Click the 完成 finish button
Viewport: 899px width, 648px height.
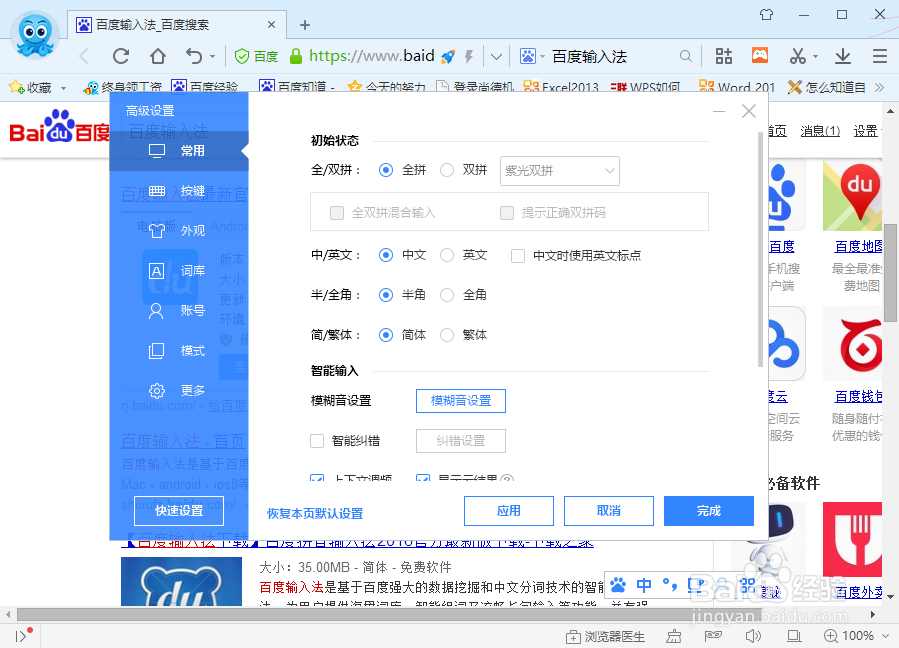click(709, 511)
